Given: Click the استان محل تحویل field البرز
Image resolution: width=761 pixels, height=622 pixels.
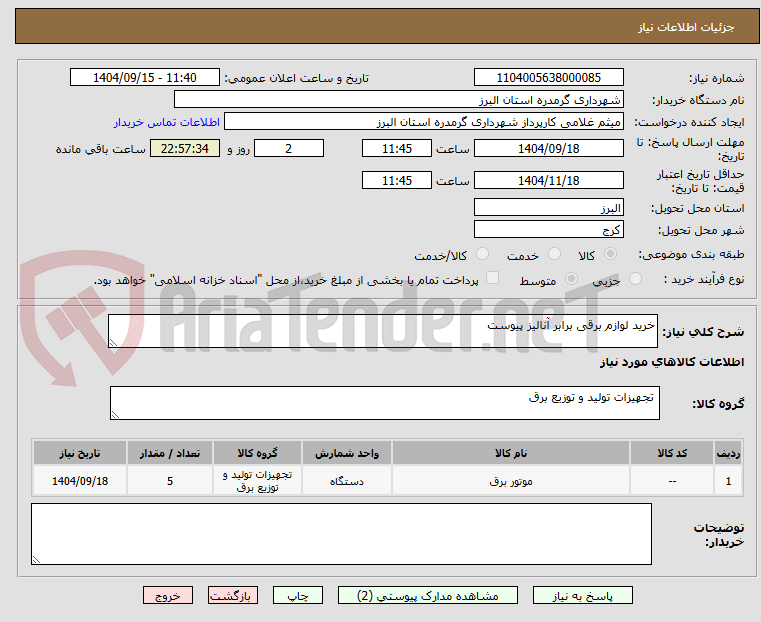Looking at the screenshot, I should 548,208.
